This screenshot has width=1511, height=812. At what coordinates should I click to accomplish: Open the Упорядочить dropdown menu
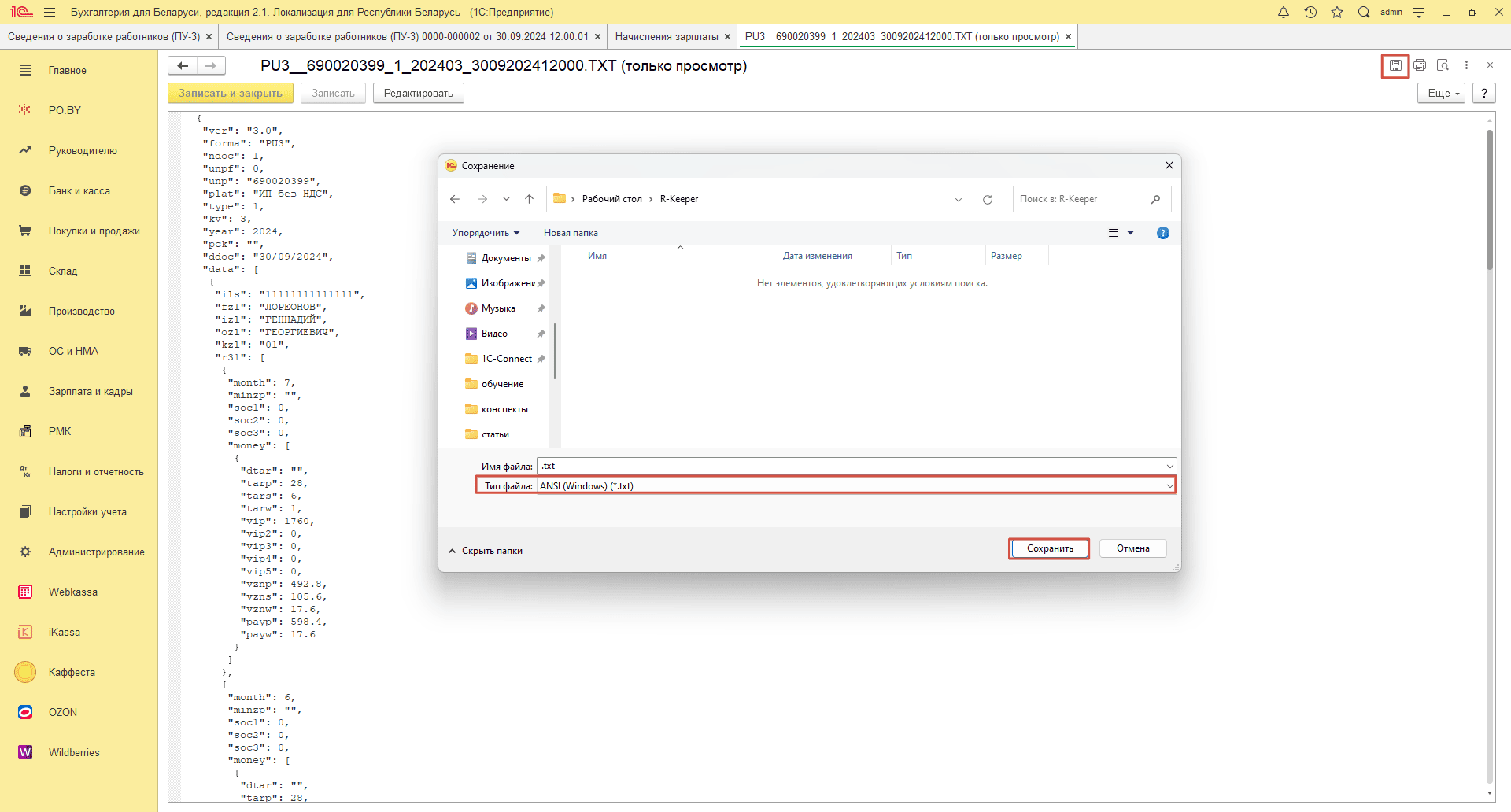click(486, 233)
